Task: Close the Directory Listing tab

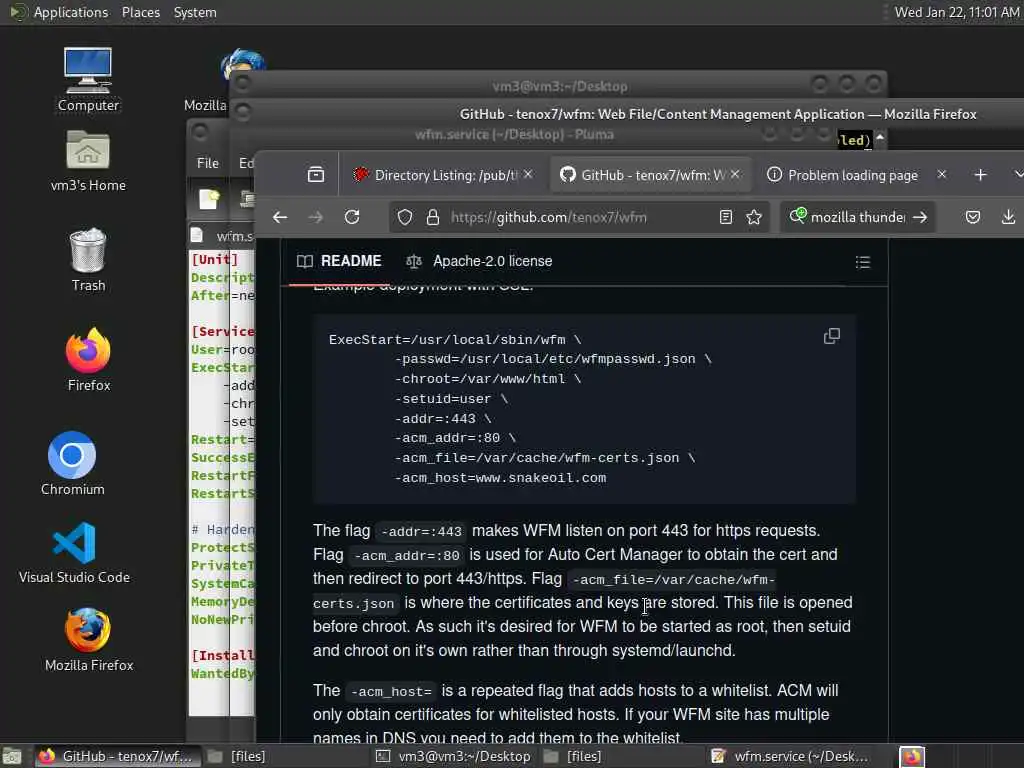Action: [528, 174]
